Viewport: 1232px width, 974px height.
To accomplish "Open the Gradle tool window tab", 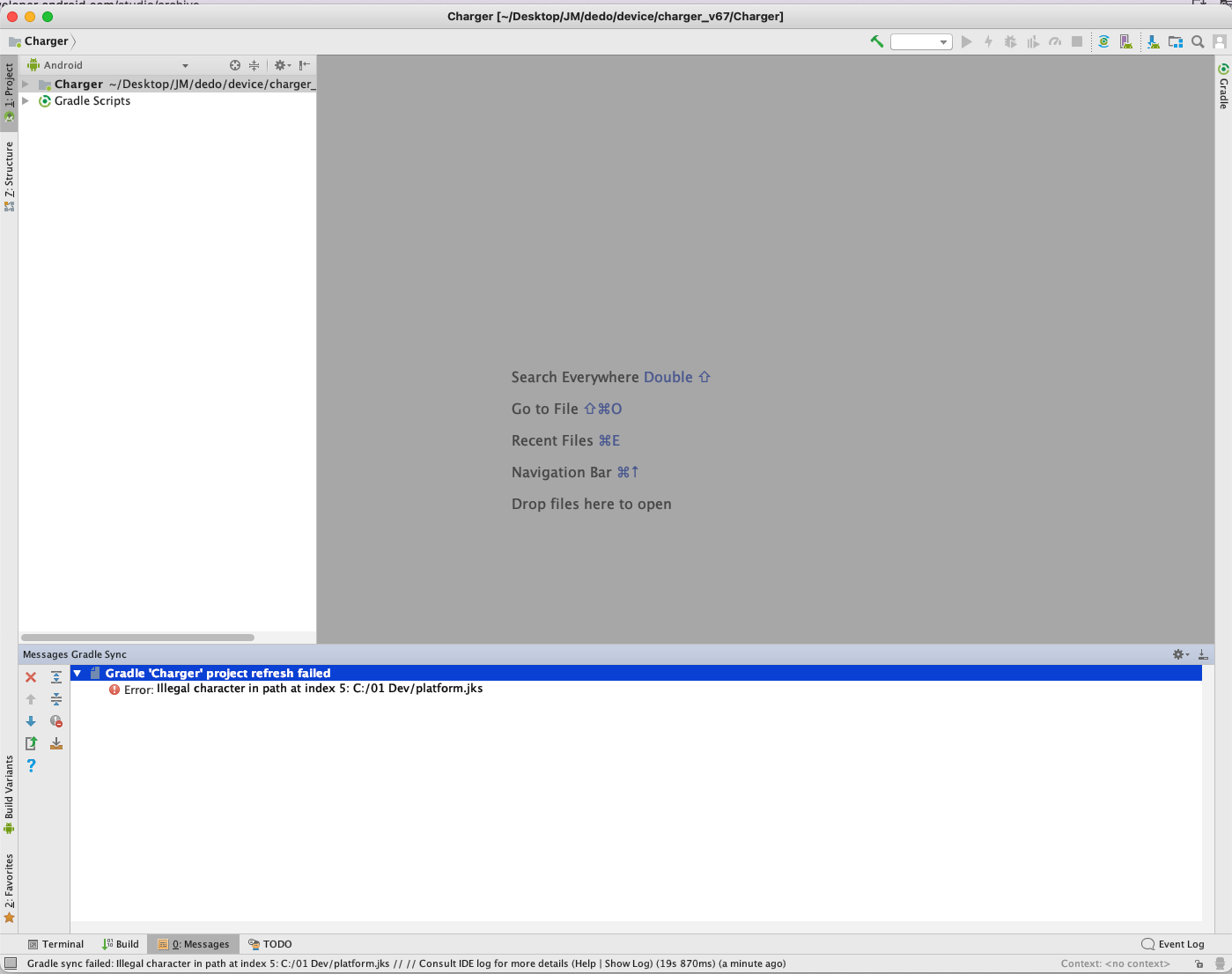I will pos(1223,86).
